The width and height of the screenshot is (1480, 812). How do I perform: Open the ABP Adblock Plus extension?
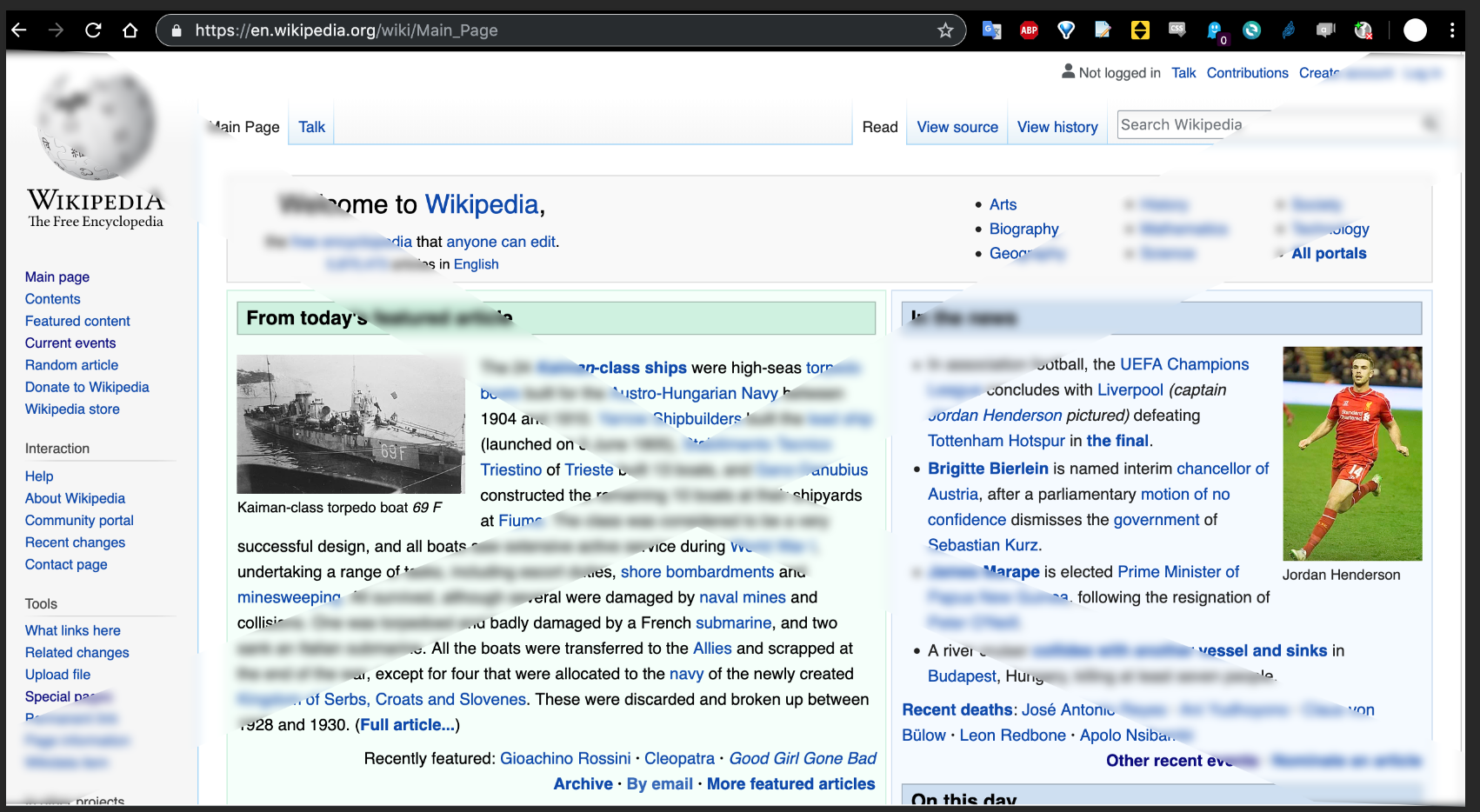coord(1029,30)
